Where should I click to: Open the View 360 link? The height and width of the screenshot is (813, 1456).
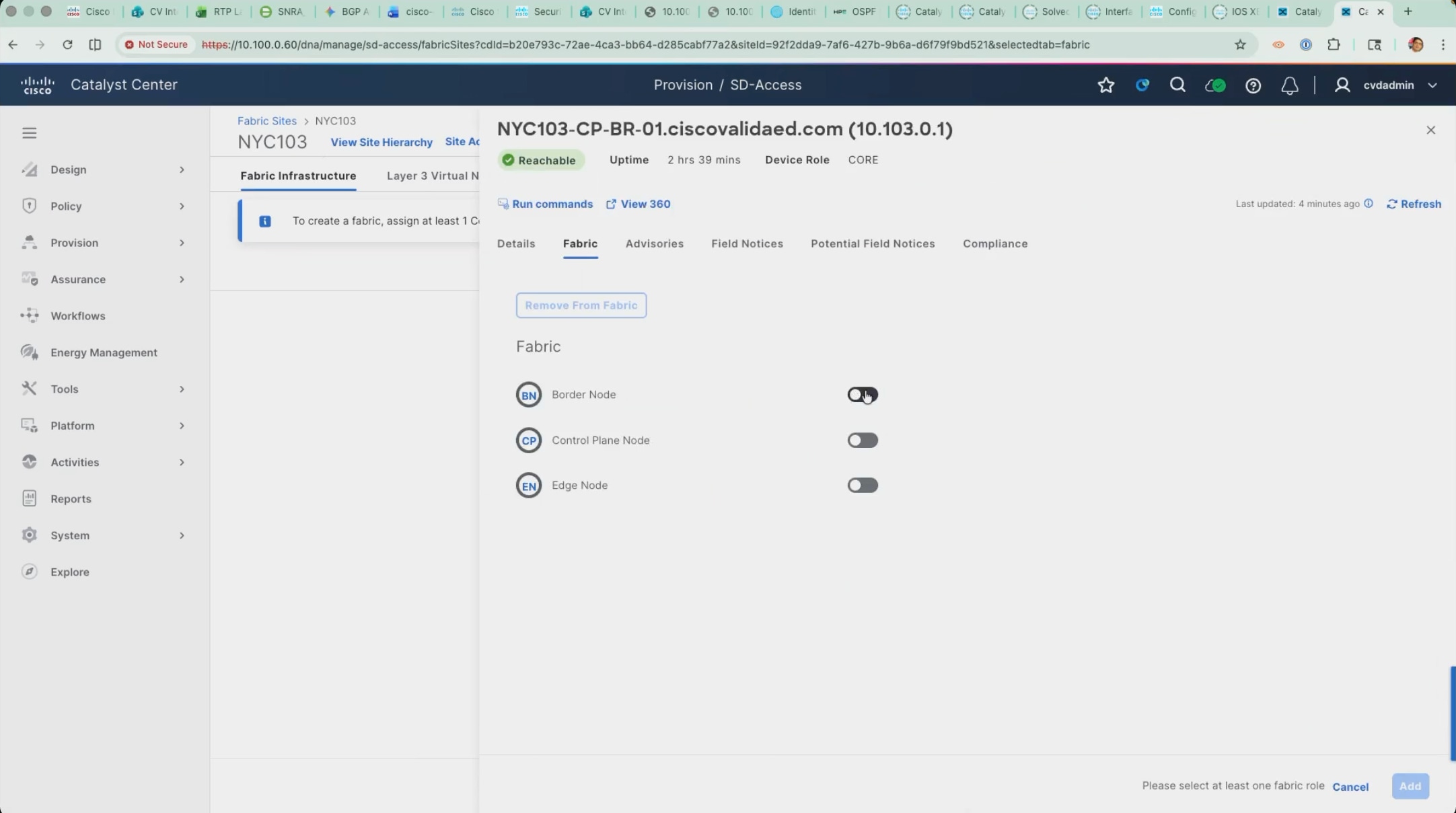pyautogui.click(x=638, y=204)
